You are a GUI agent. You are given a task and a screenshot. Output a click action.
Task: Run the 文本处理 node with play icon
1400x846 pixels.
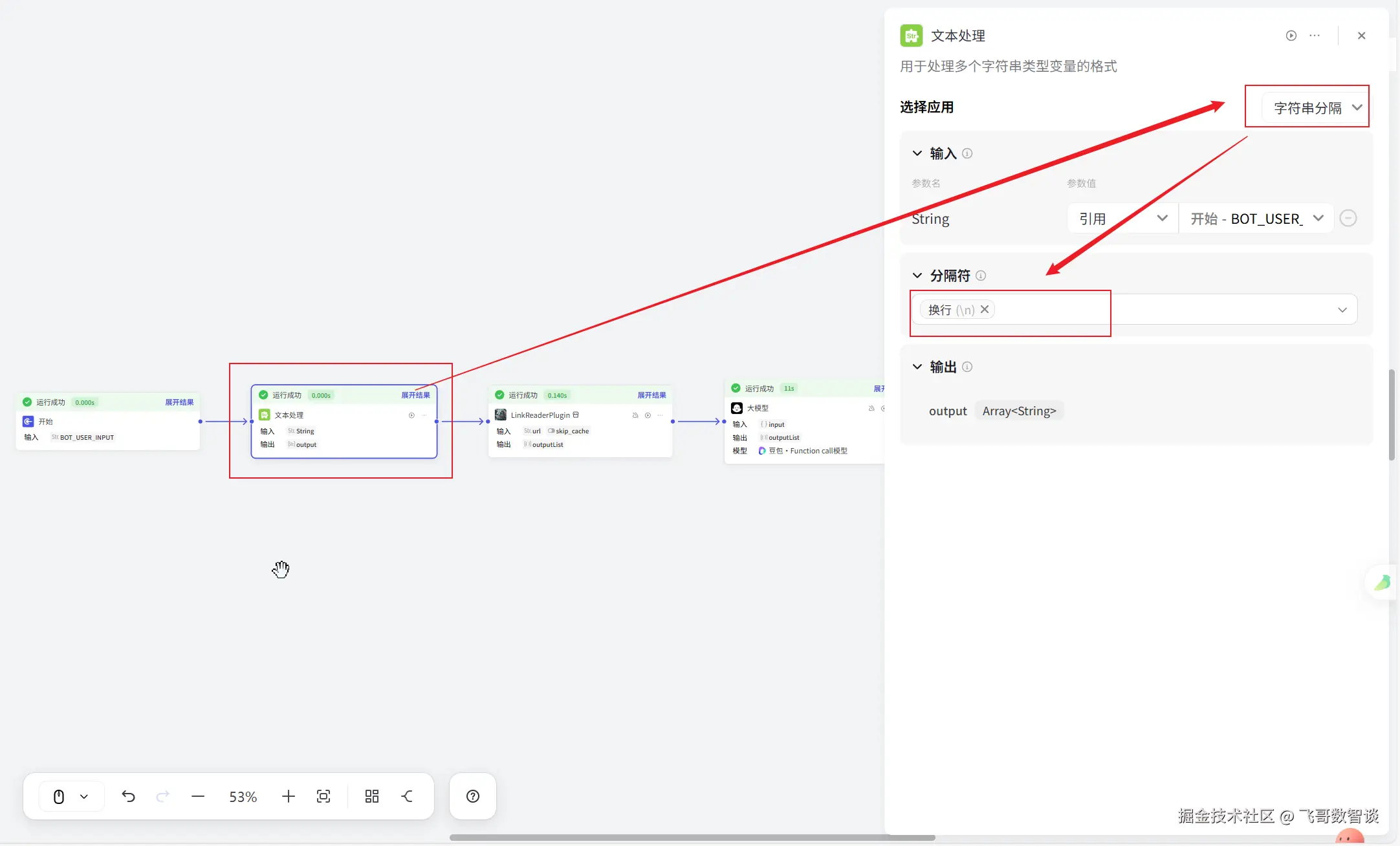click(1291, 36)
